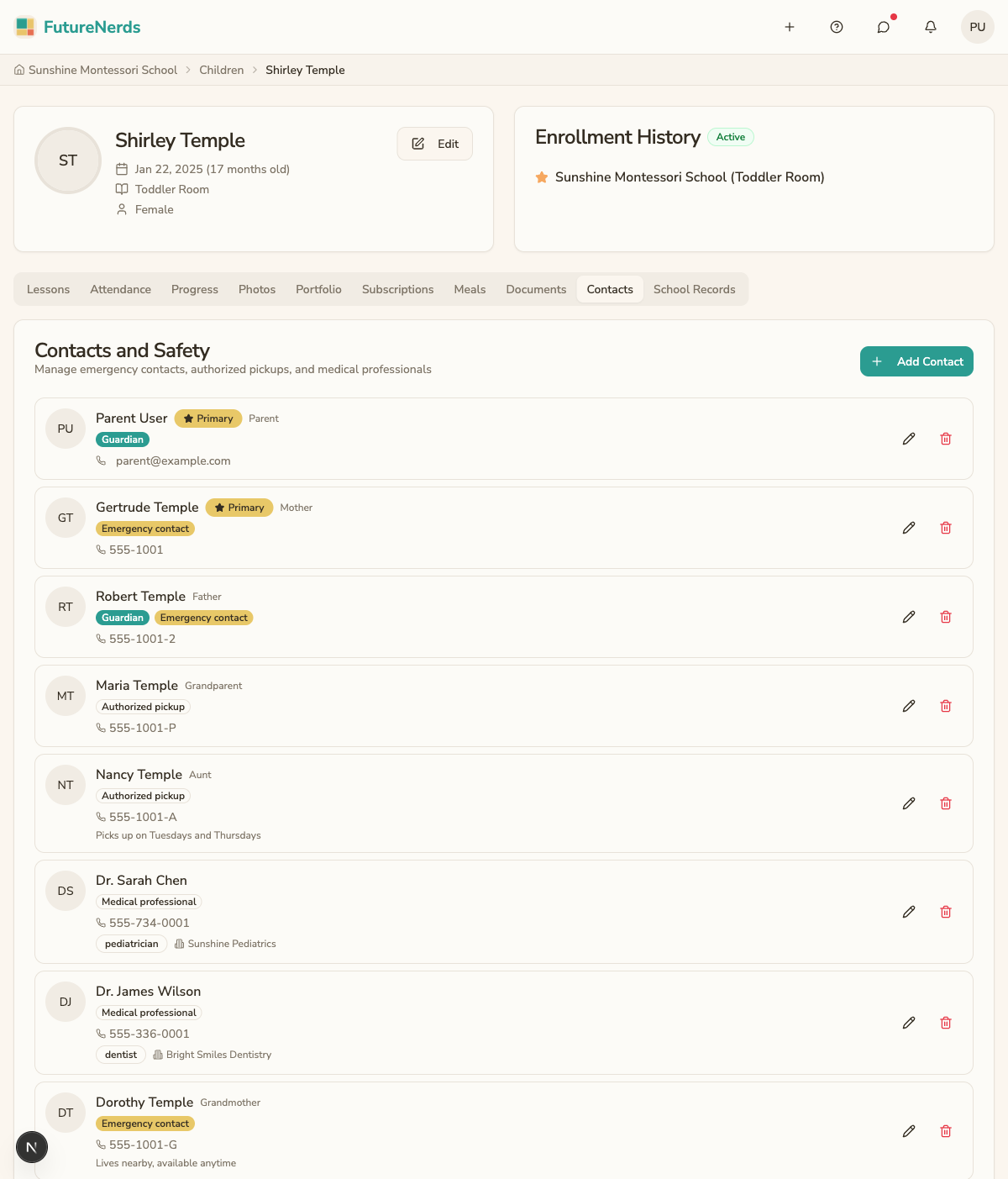
Task: Click 'Lives nearby, available anytime' note
Action: coord(165,1163)
